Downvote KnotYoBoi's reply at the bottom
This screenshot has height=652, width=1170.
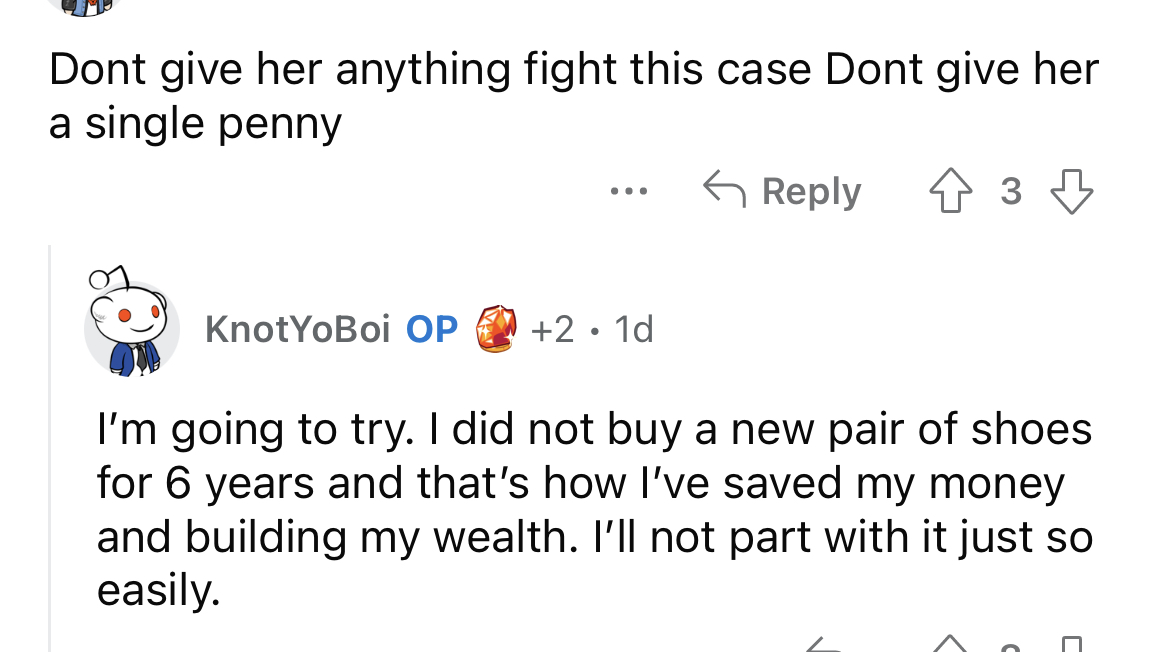point(1070,646)
